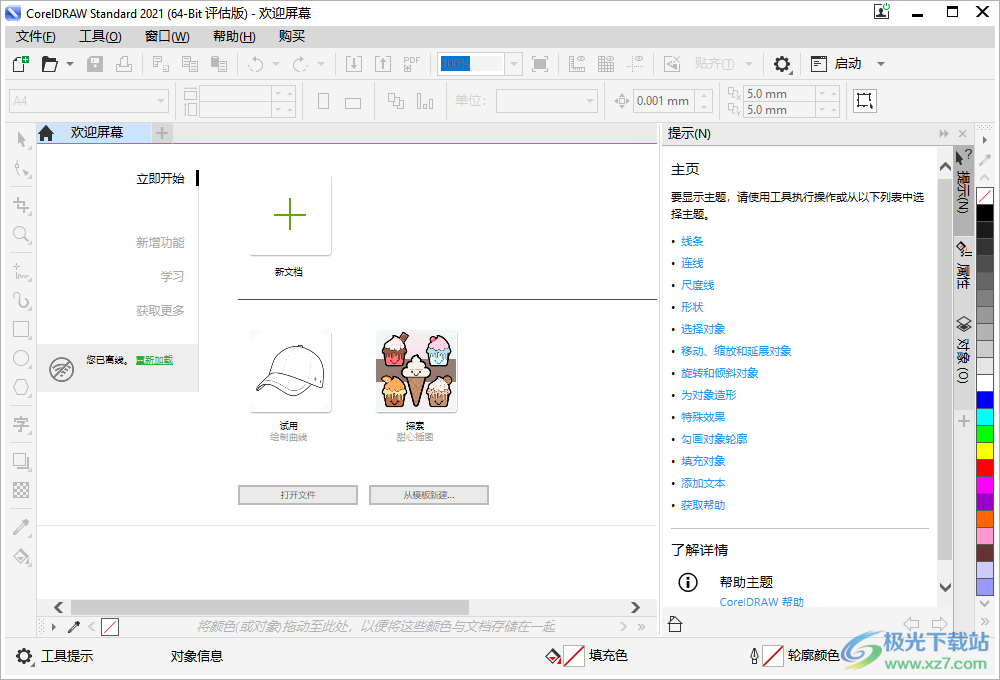Image resolution: width=1000 pixels, height=680 pixels.
Task: Open the 购买 menu
Action: 291,36
